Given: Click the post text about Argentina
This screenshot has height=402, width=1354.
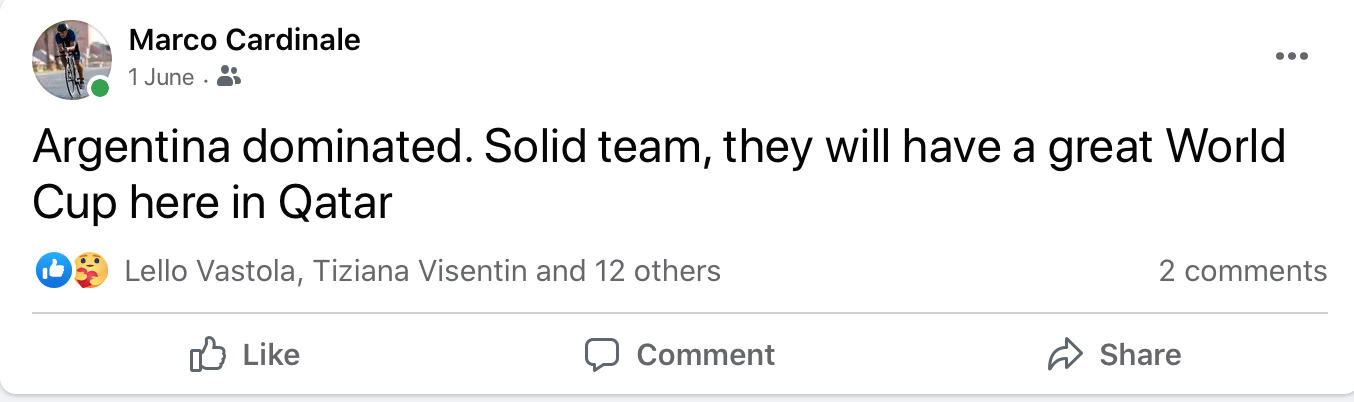Looking at the screenshot, I should pos(658,150).
